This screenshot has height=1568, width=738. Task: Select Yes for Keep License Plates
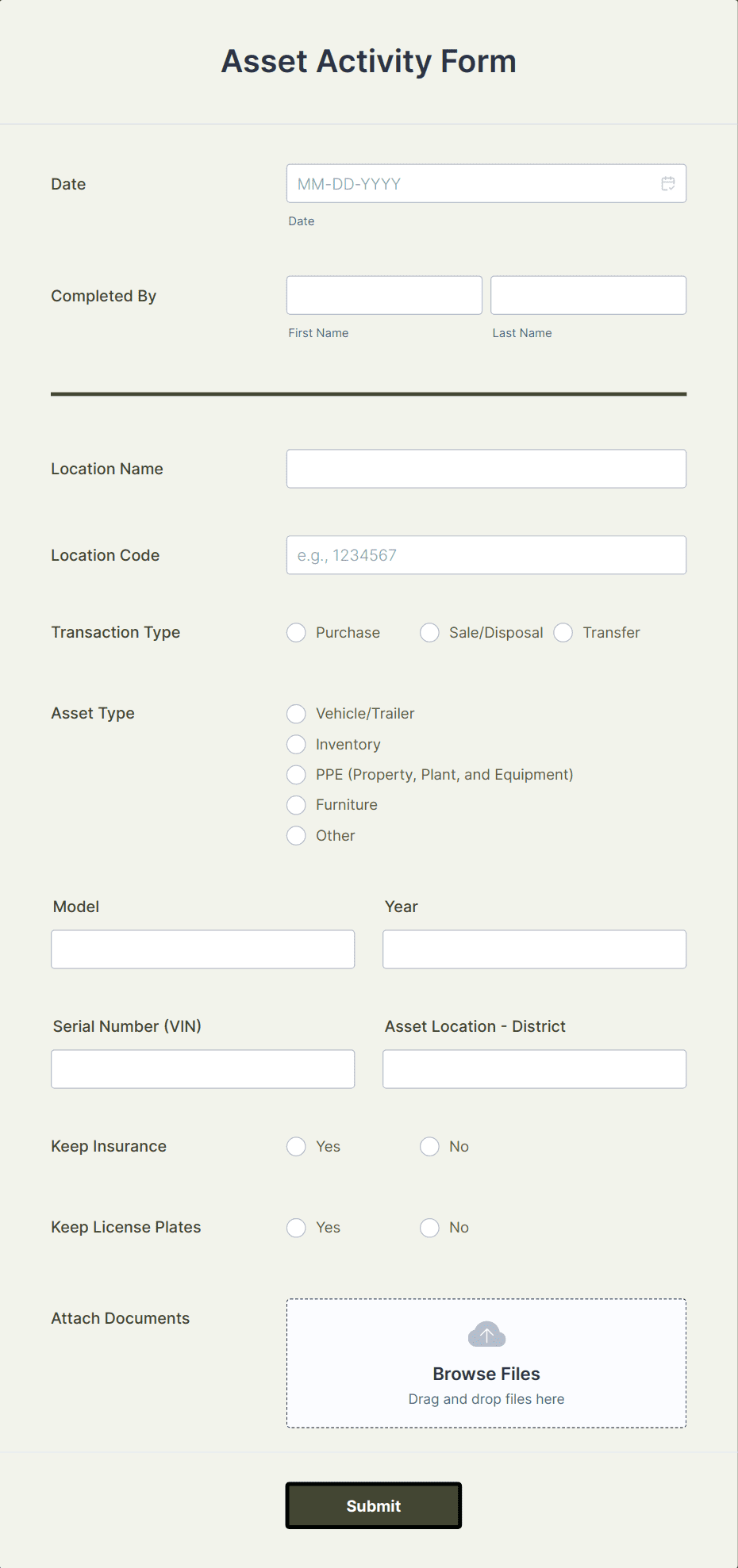pyautogui.click(x=296, y=1227)
